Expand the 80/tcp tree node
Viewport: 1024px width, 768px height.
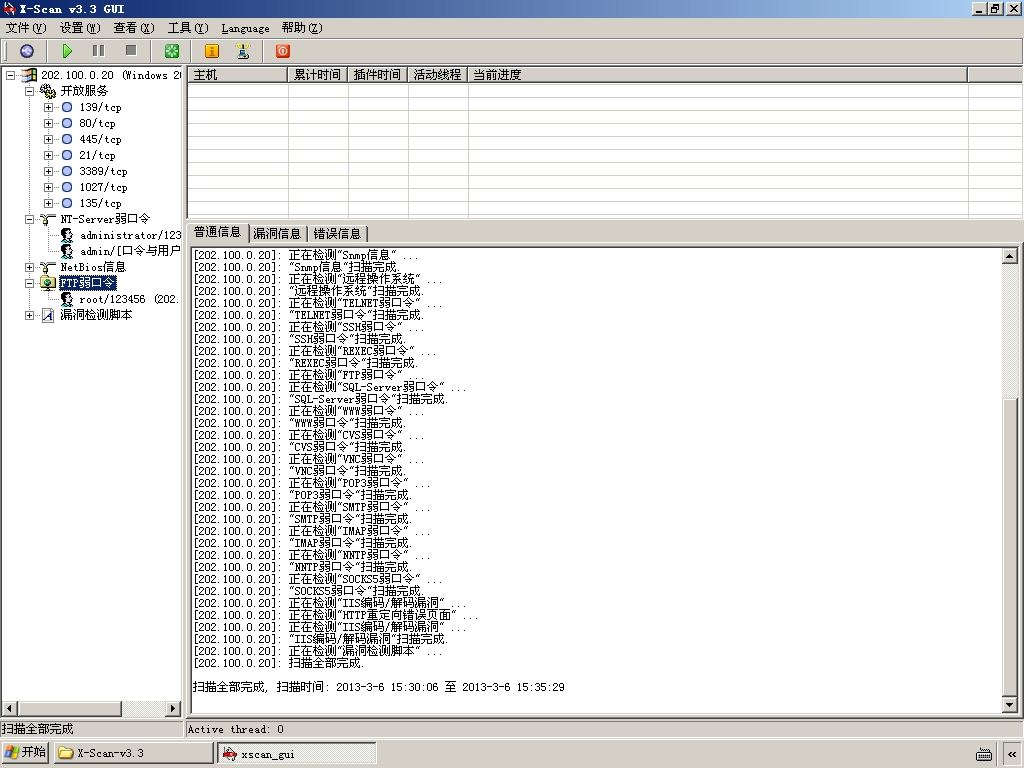48,123
